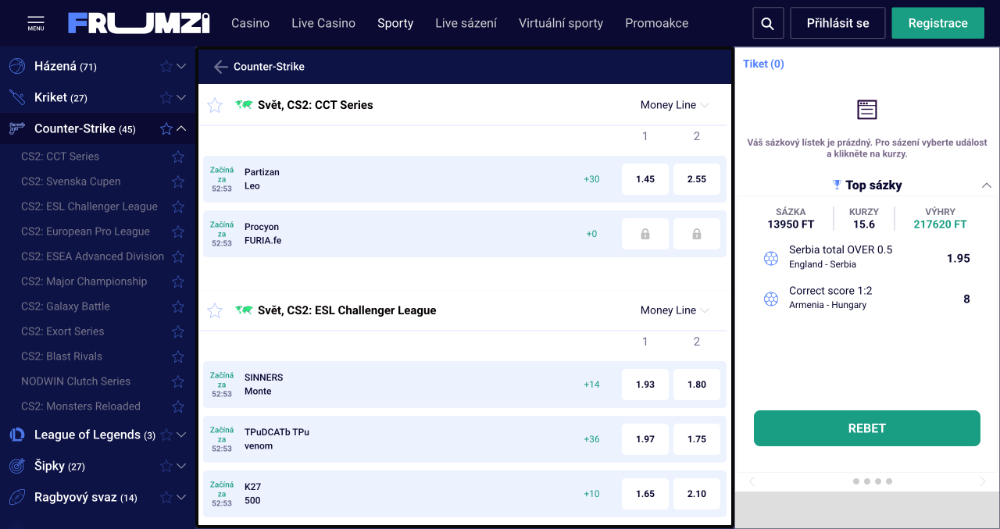This screenshot has width=1000, height=529.
Task: Favorite the CS2: CCT Series sidebar star
Action: pos(178,156)
